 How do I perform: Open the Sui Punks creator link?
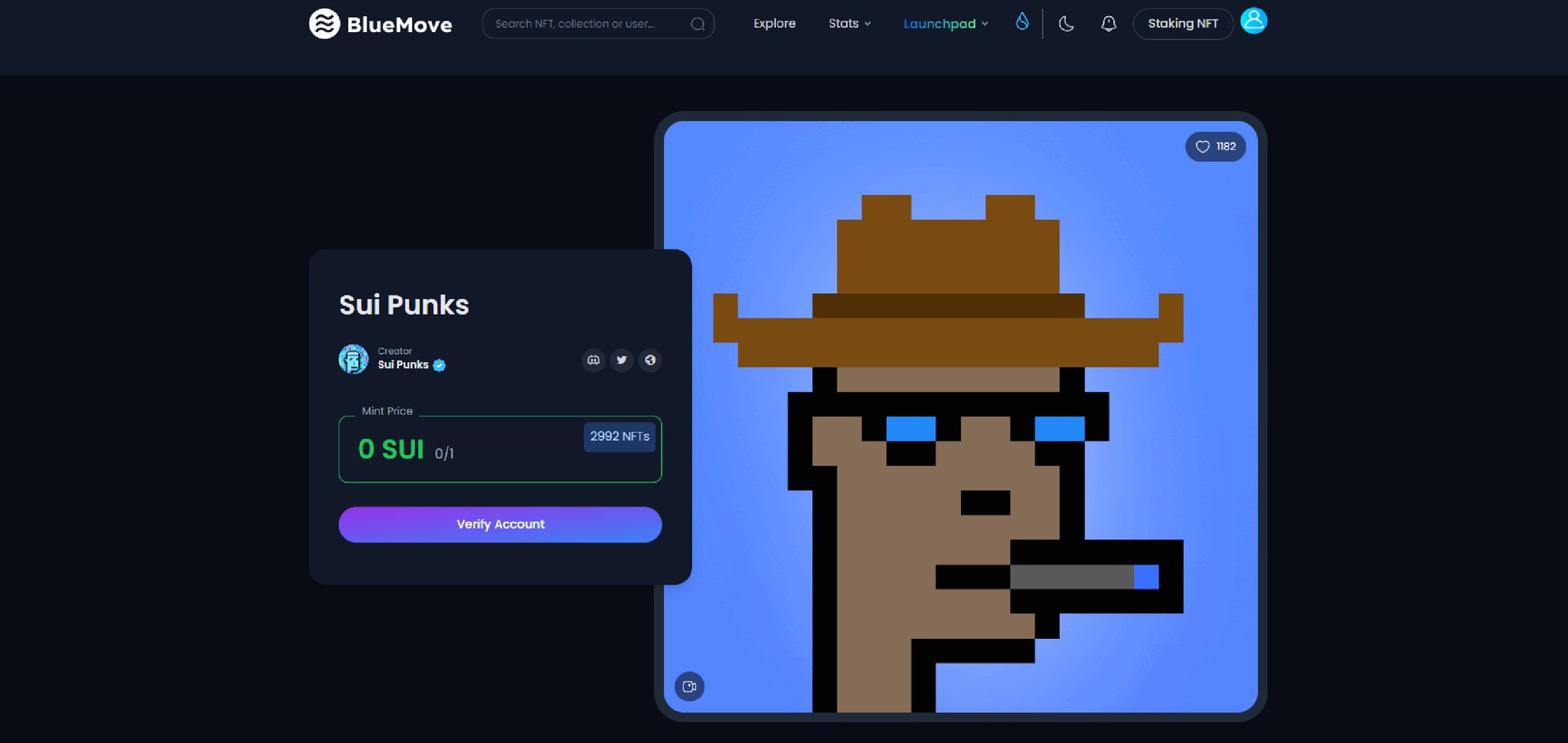tap(403, 365)
